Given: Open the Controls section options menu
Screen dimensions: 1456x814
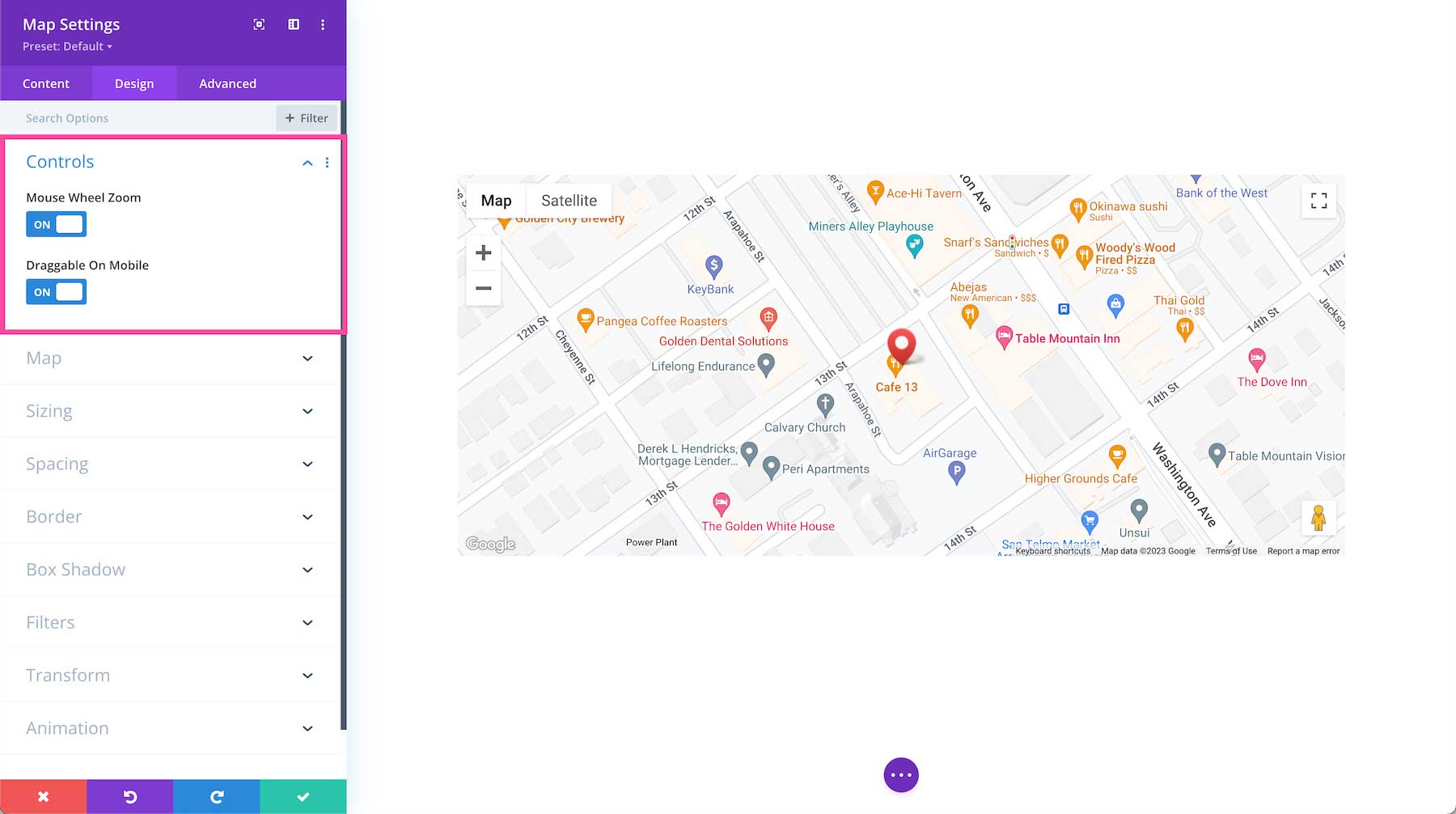Looking at the screenshot, I should (327, 162).
